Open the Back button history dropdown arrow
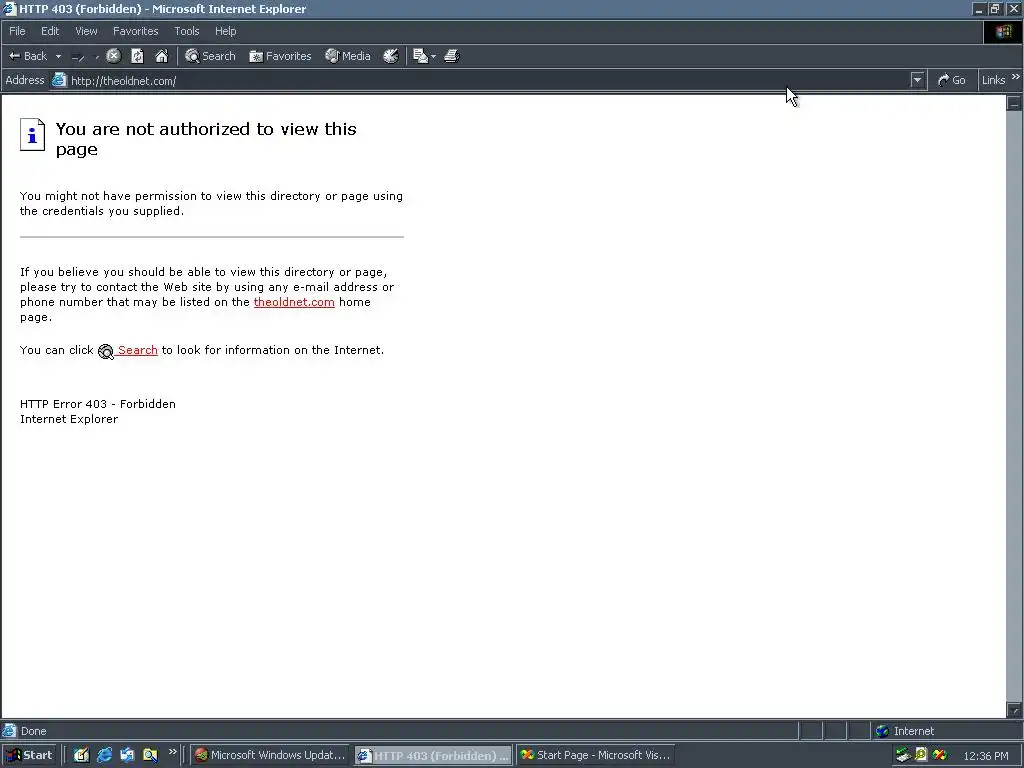Viewport: 1024px width, 768px height. pyautogui.click(x=58, y=56)
